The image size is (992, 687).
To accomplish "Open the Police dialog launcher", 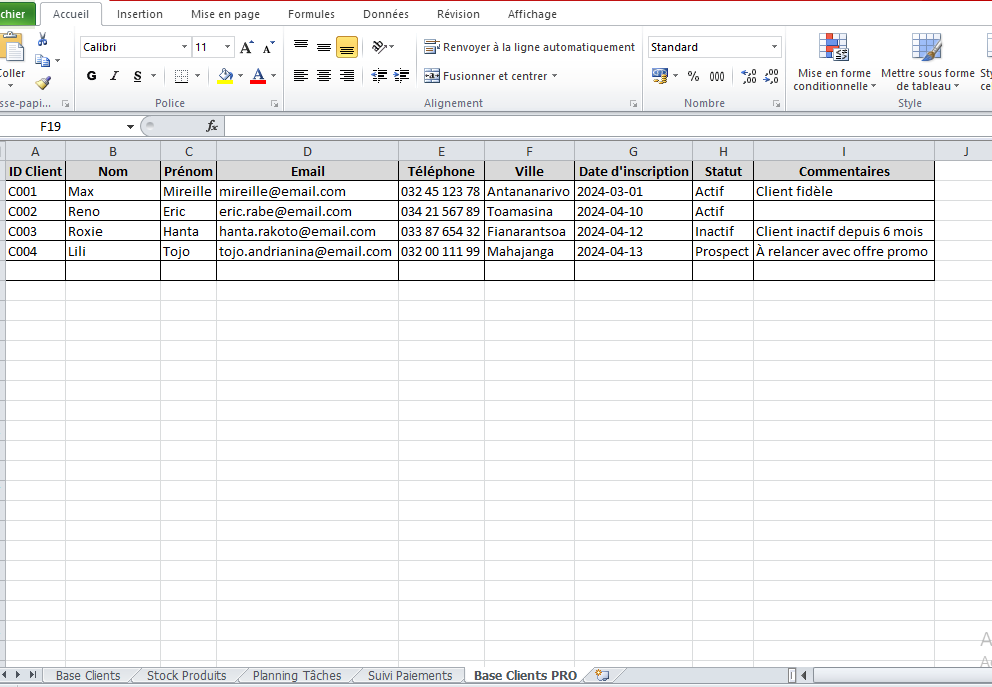I will [x=275, y=104].
